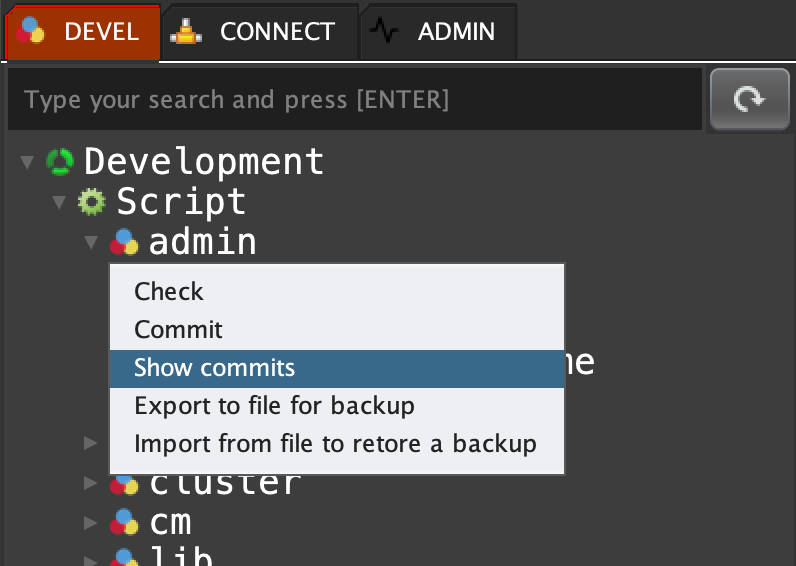Viewport: 796px width, 566px height.
Task: Click the green Development root icon
Action: pyautogui.click(x=60, y=161)
